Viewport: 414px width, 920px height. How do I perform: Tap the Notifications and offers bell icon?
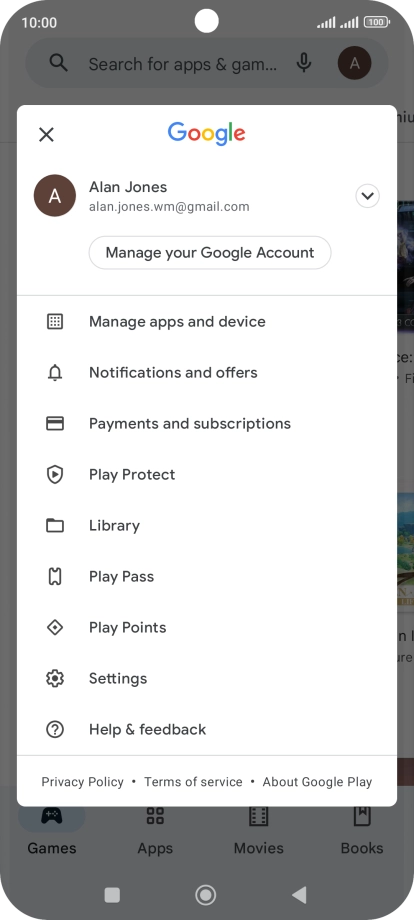55,373
